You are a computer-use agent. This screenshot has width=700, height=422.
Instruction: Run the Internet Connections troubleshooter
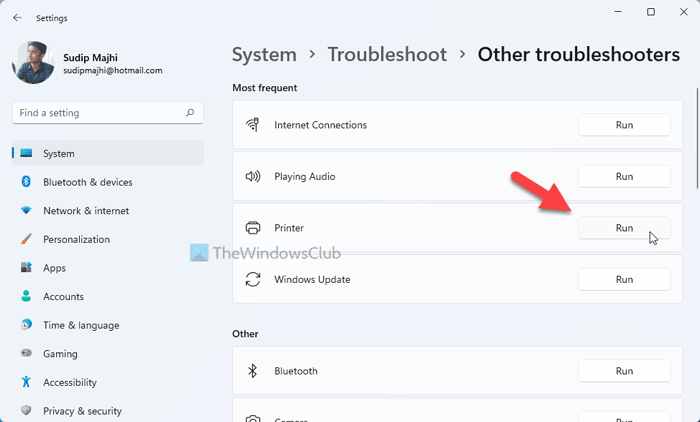click(x=624, y=125)
